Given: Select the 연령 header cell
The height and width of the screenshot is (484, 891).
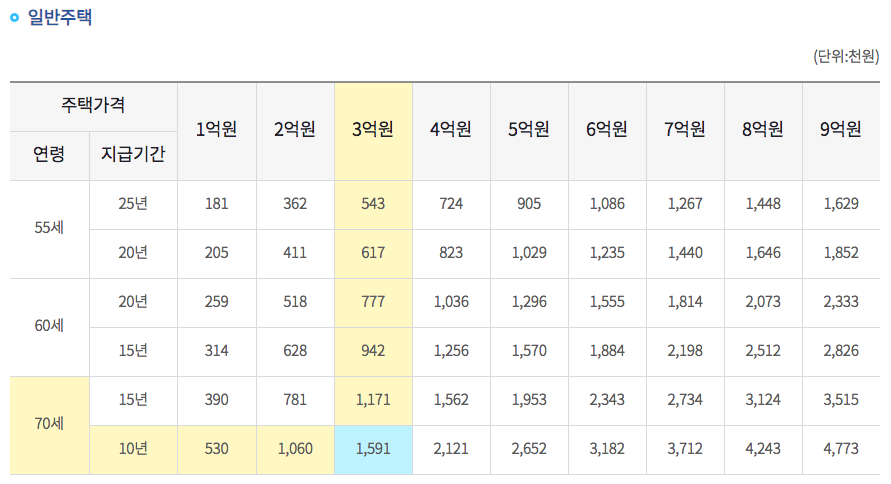Looking at the screenshot, I should (49, 156).
